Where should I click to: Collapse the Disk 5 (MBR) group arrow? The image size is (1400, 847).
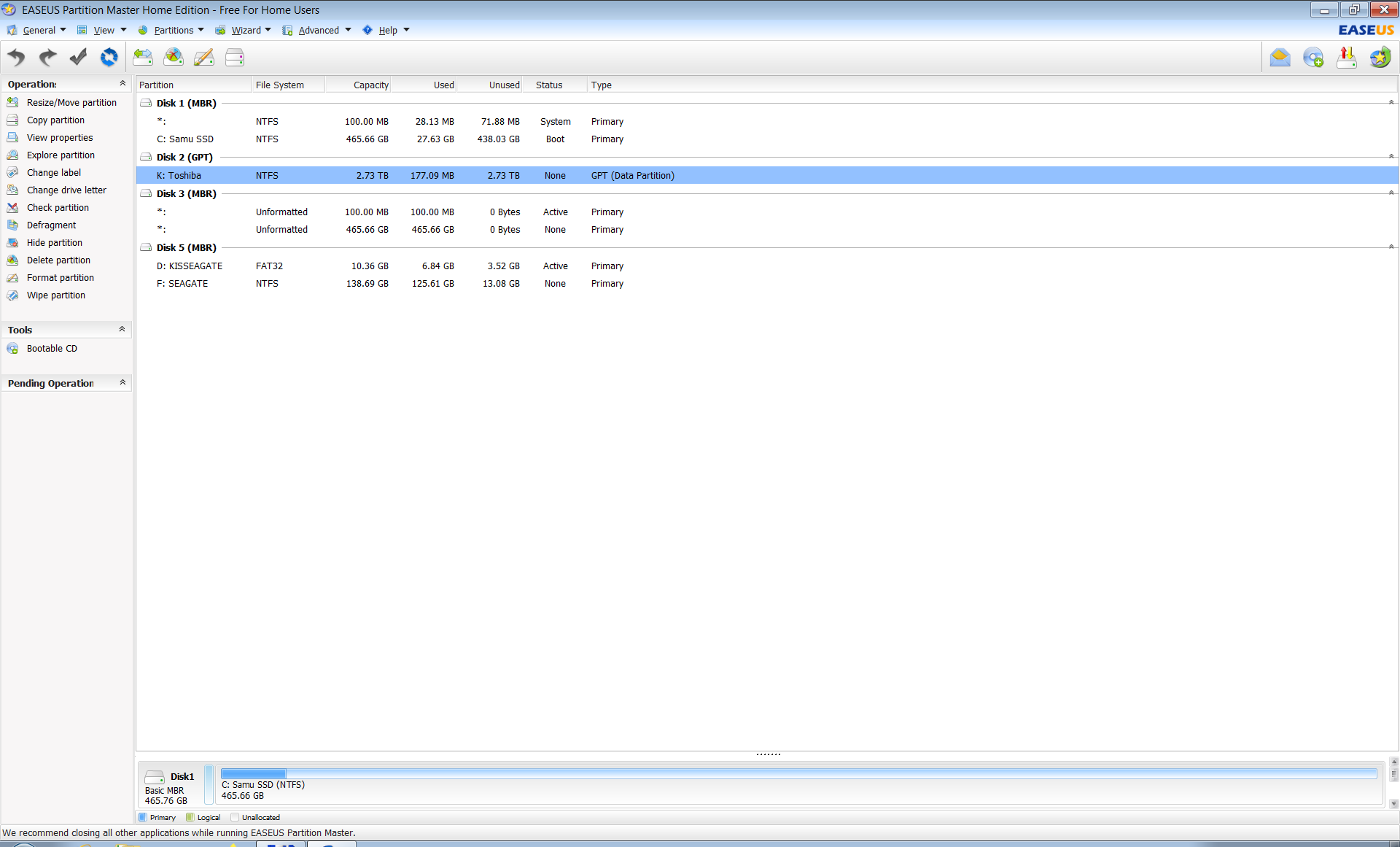point(1391,247)
